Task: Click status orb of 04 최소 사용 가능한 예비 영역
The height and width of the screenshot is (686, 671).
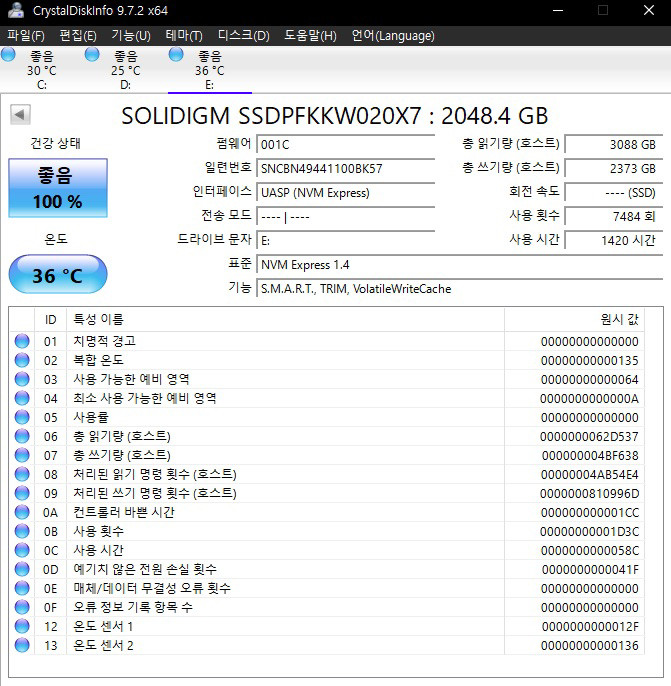Action: 22,398
